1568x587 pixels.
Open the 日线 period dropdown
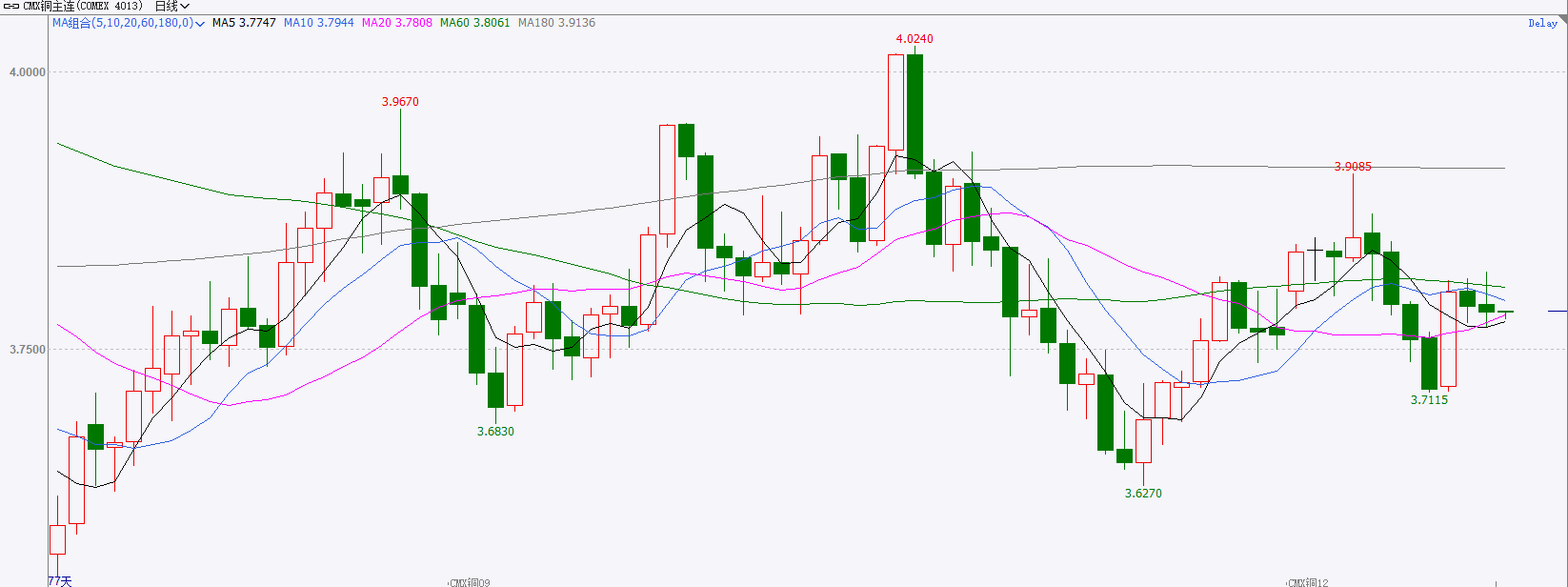[x=172, y=7]
